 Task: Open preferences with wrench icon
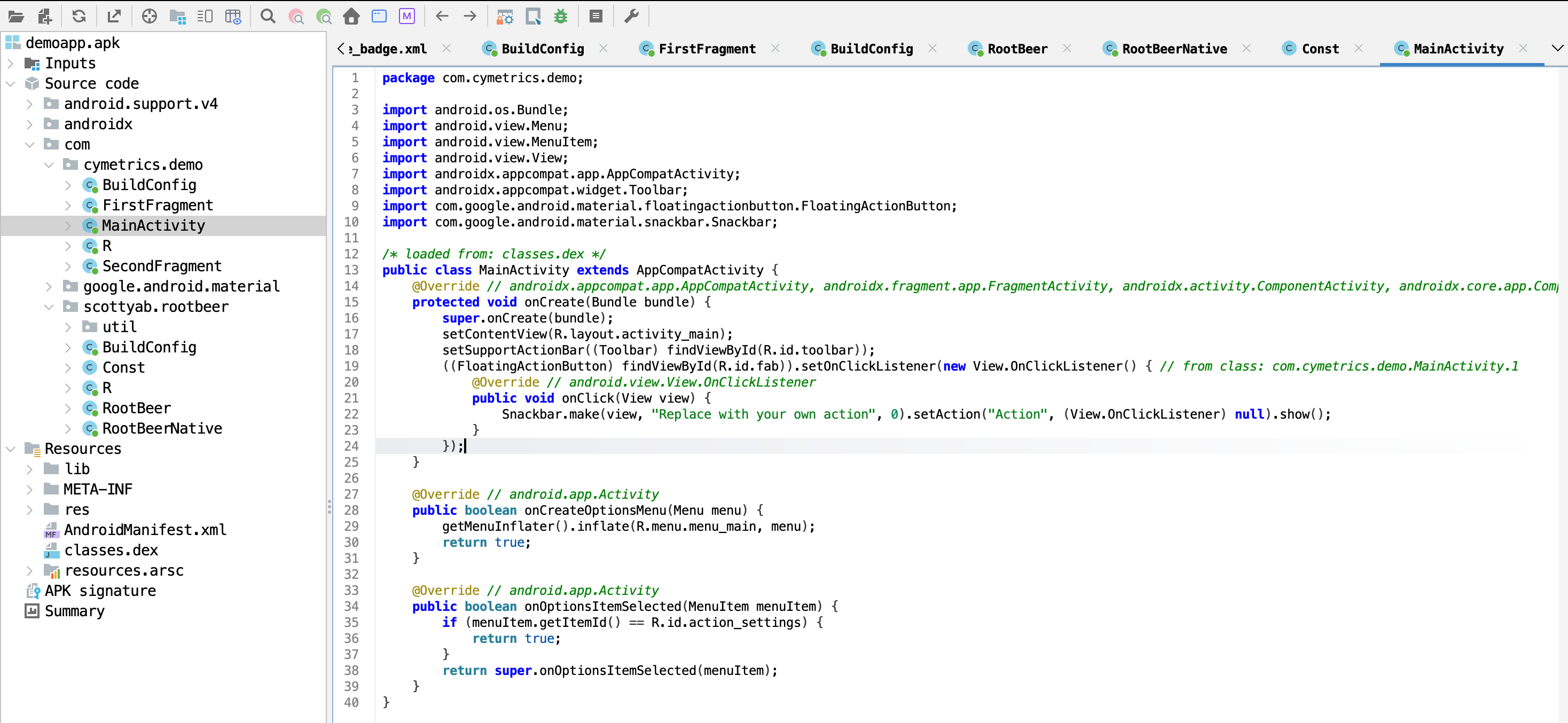[632, 17]
